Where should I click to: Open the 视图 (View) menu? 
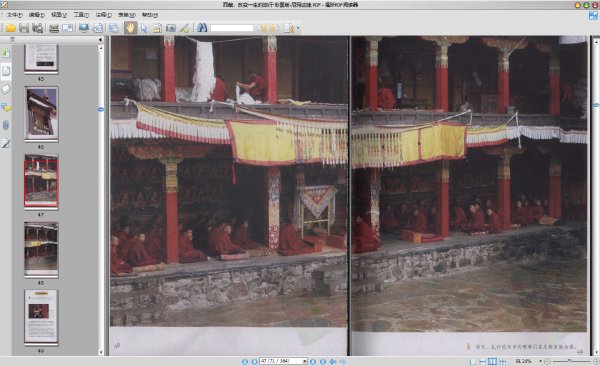point(59,15)
